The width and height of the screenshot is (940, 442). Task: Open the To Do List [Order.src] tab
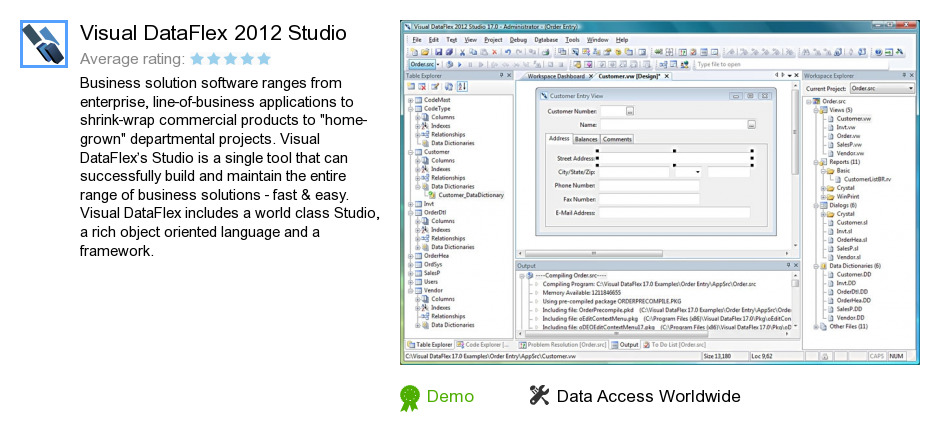(674, 345)
